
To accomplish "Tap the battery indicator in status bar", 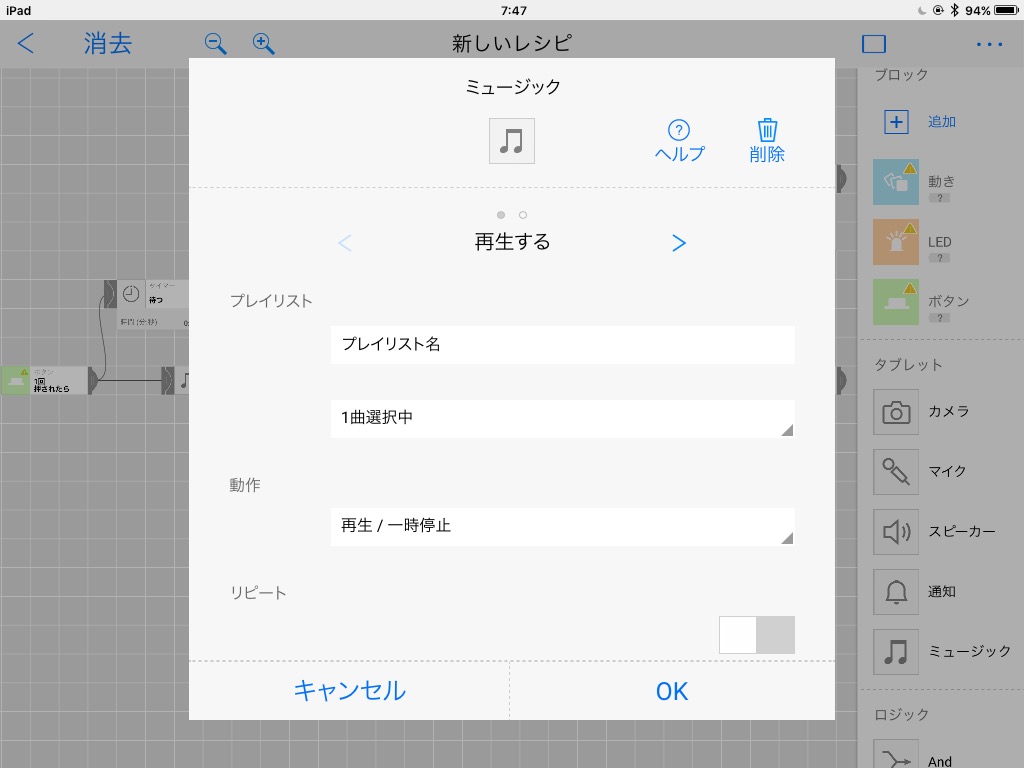I will tap(1006, 10).
